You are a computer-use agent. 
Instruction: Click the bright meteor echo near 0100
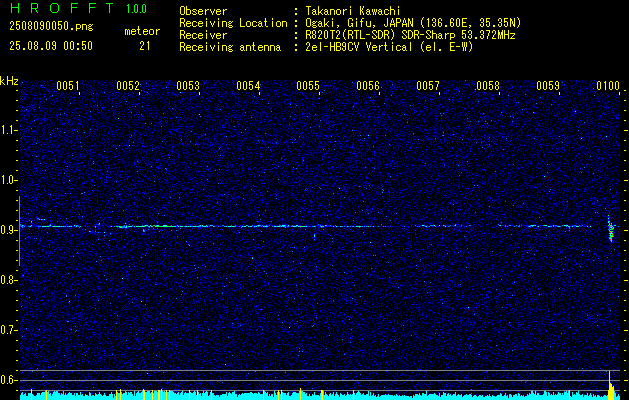click(611, 229)
